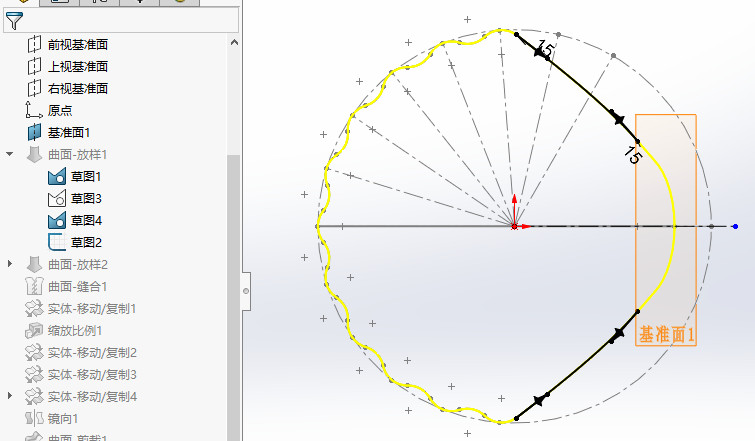The width and height of the screenshot is (755, 441).
Task: Select the 曲面-缝合1 label
Action: (78, 287)
